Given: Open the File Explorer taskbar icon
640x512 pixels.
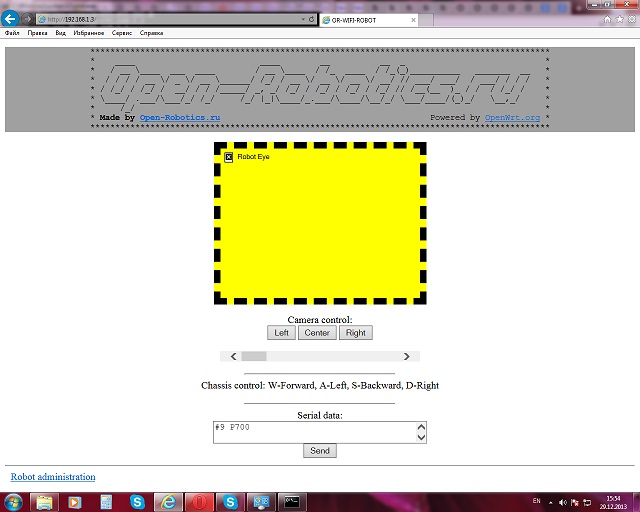Looking at the screenshot, I should click(x=44, y=502).
